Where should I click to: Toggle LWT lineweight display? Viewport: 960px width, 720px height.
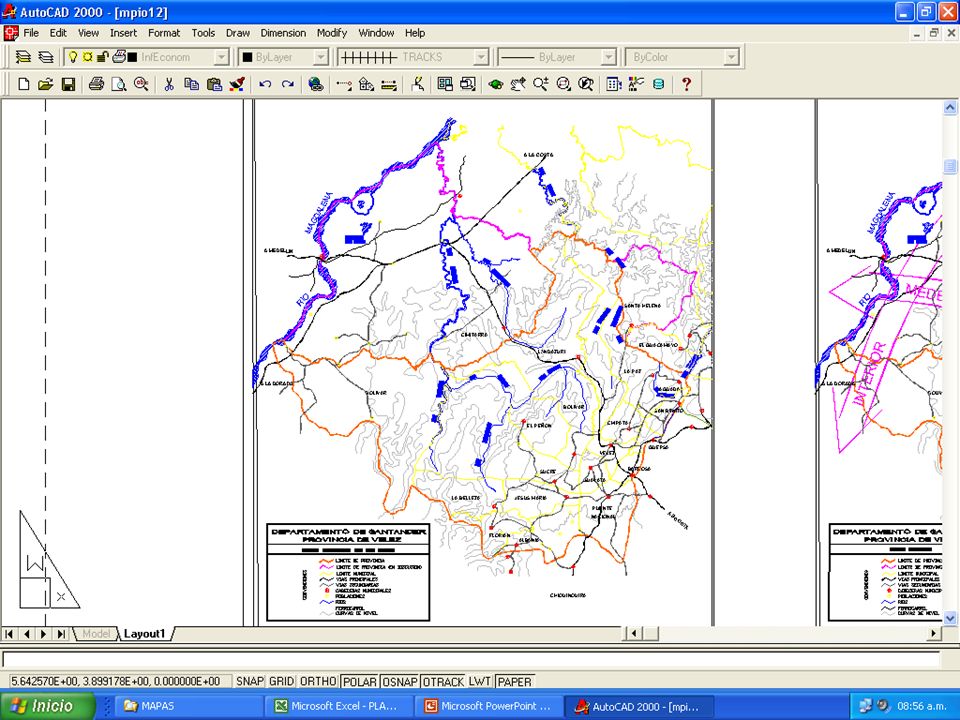click(x=480, y=681)
